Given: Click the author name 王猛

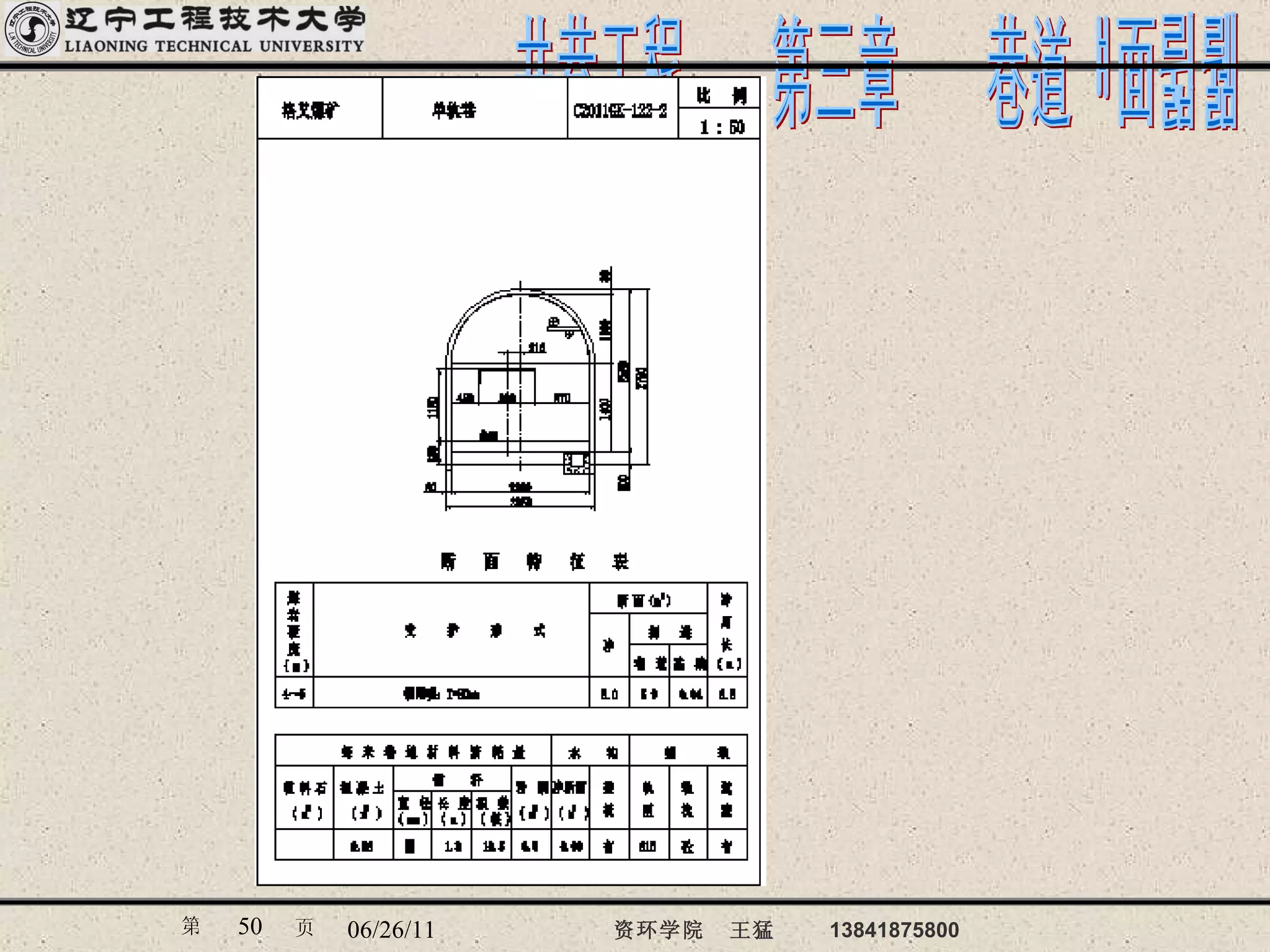Looking at the screenshot, I should (751, 930).
